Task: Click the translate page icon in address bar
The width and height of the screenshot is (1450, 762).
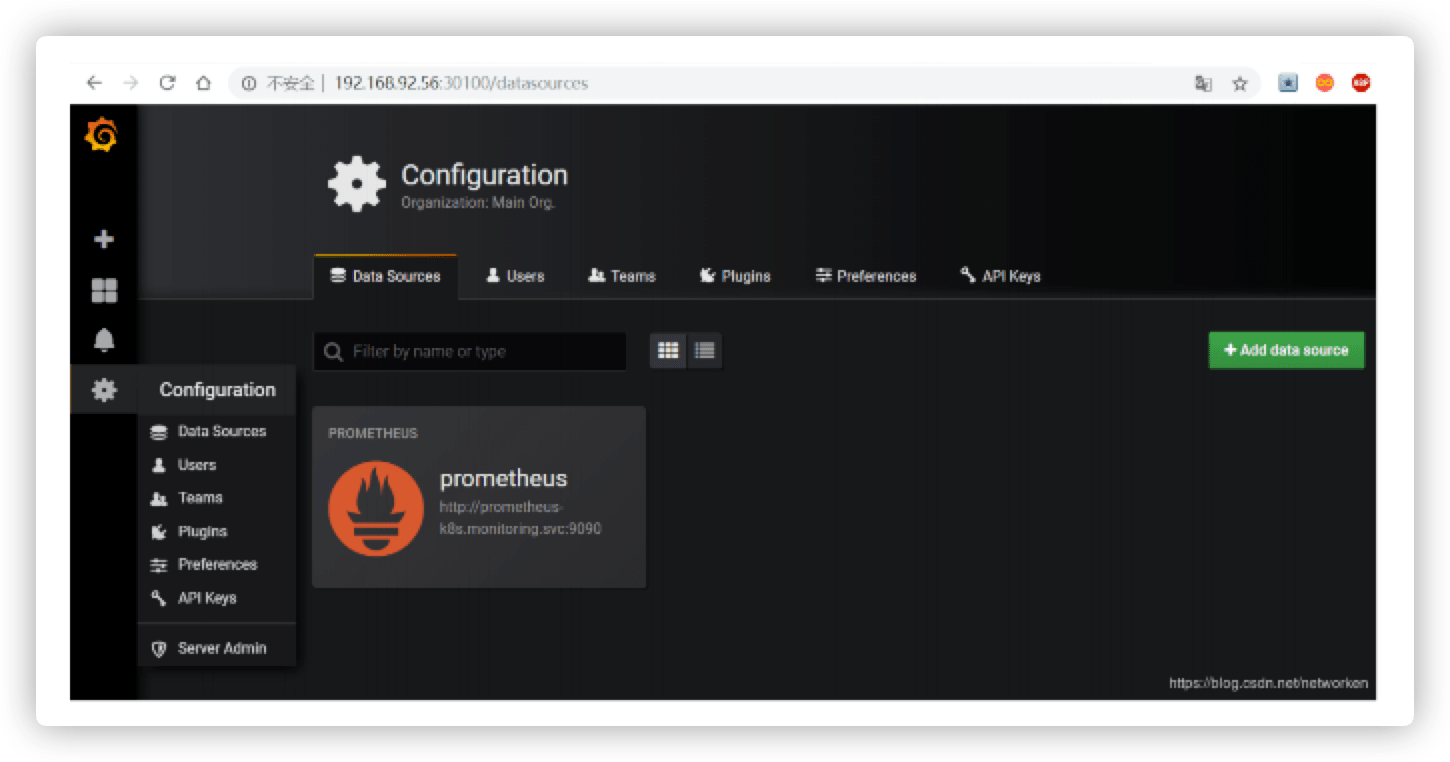Action: 1203,84
